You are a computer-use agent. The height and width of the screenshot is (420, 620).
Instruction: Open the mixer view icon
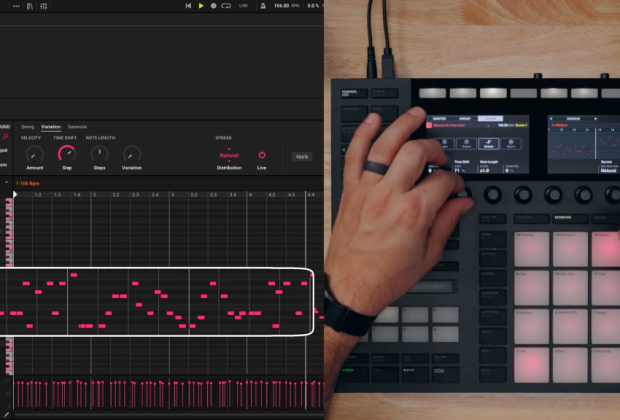(x=43, y=6)
